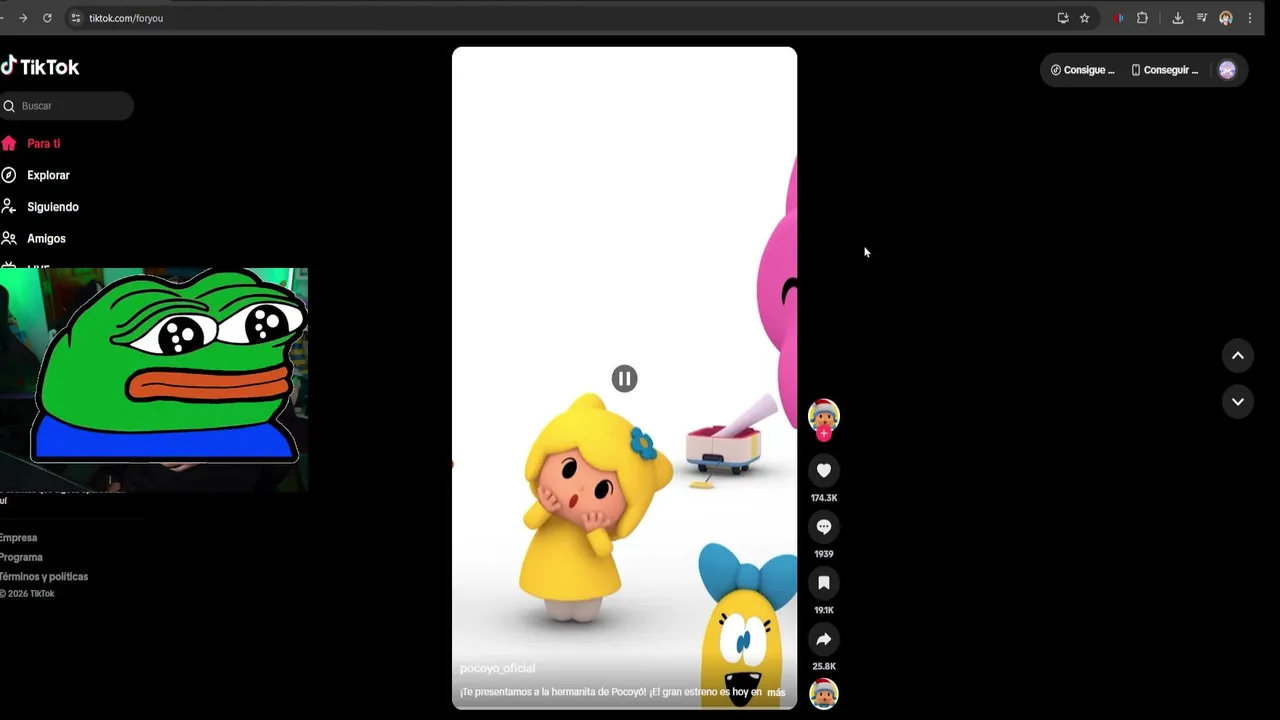Open the red-blue extension icon
The width and height of the screenshot is (1280, 720).
1118,18
